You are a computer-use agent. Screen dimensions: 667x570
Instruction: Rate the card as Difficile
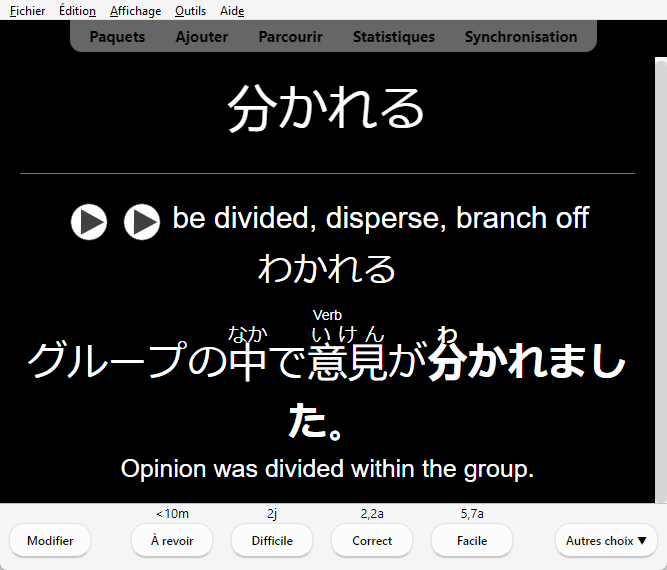(272, 541)
